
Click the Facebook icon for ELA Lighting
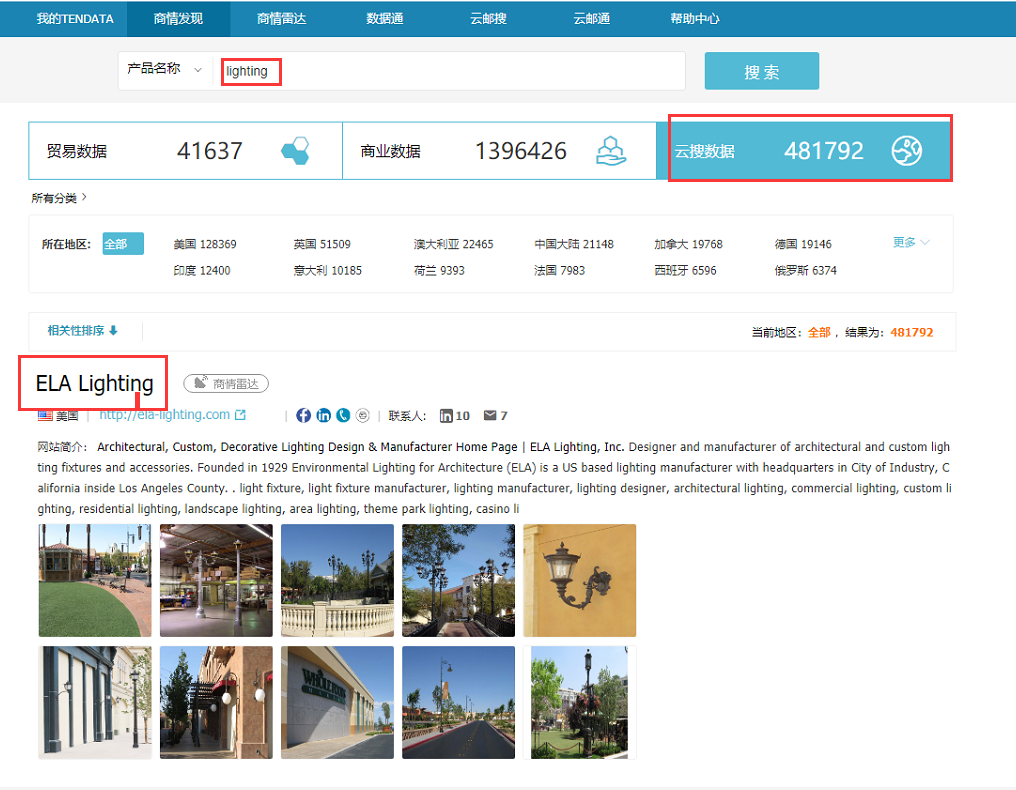303,415
